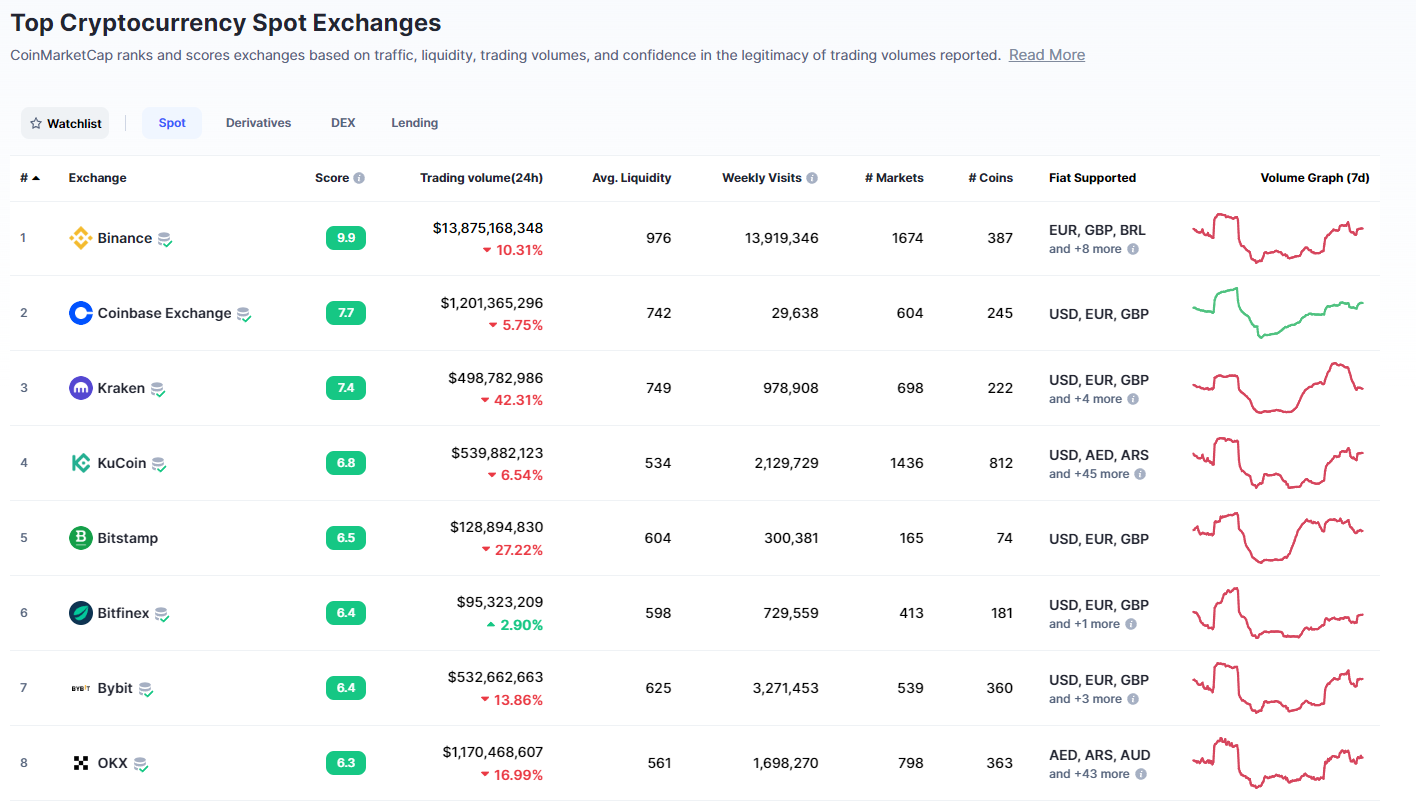The height and width of the screenshot is (801, 1416).
Task: Click the KuCoin logo icon
Action: pos(81,463)
